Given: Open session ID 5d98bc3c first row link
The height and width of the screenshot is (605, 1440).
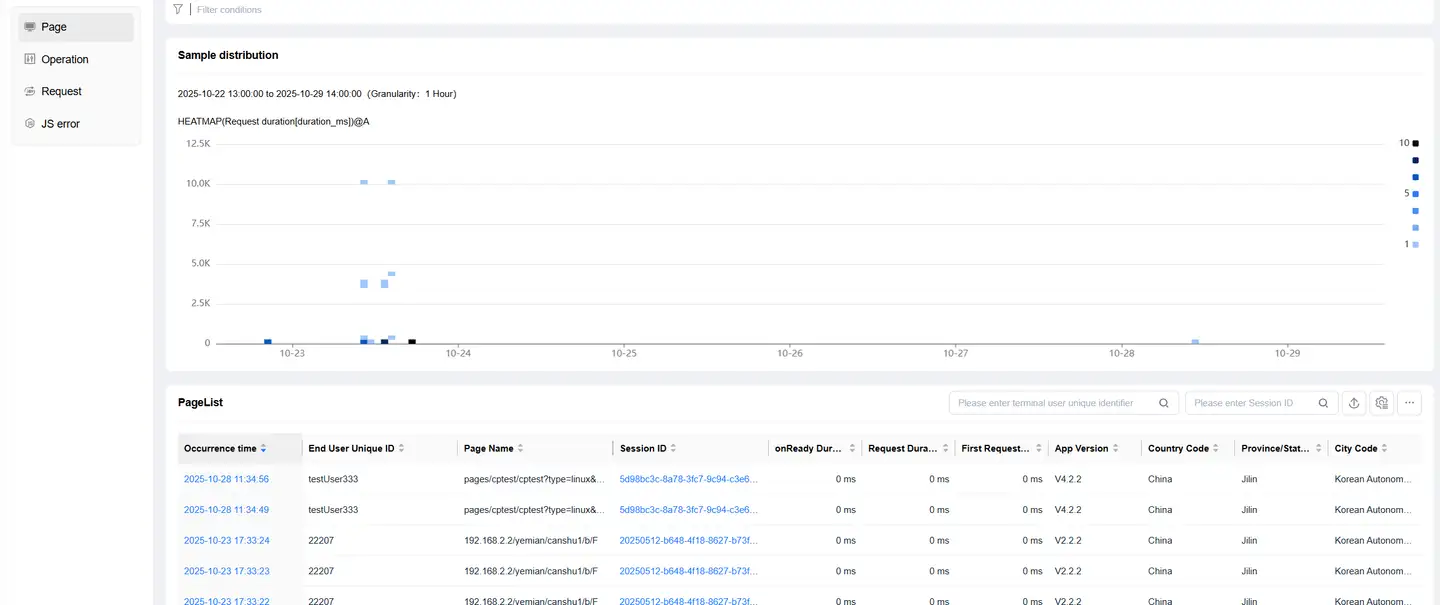Looking at the screenshot, I should [689, 479].
